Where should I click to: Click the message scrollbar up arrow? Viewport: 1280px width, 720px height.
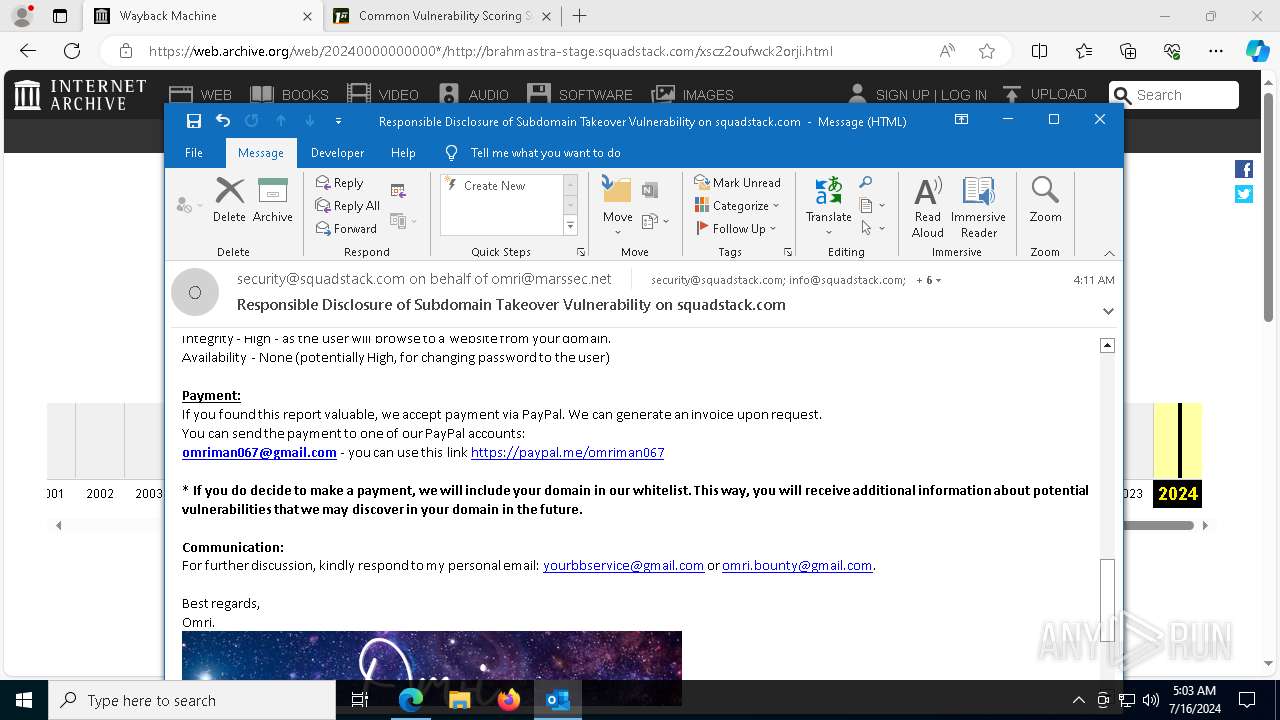(x=1107, y=345)
